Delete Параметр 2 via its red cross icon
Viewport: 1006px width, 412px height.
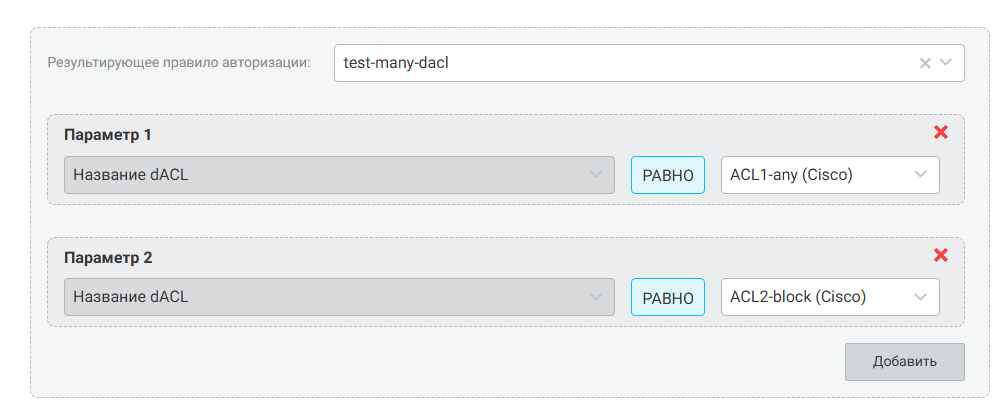pos(940,255)
